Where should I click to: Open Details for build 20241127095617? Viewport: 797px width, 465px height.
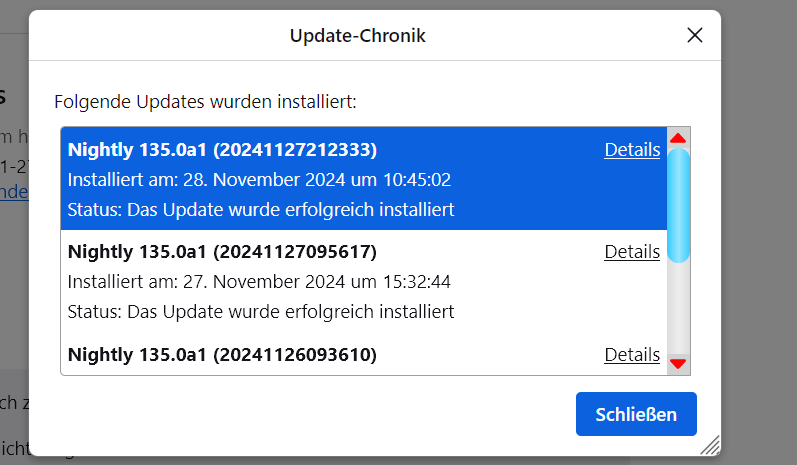pyautogui.click(x=632, y=252)
